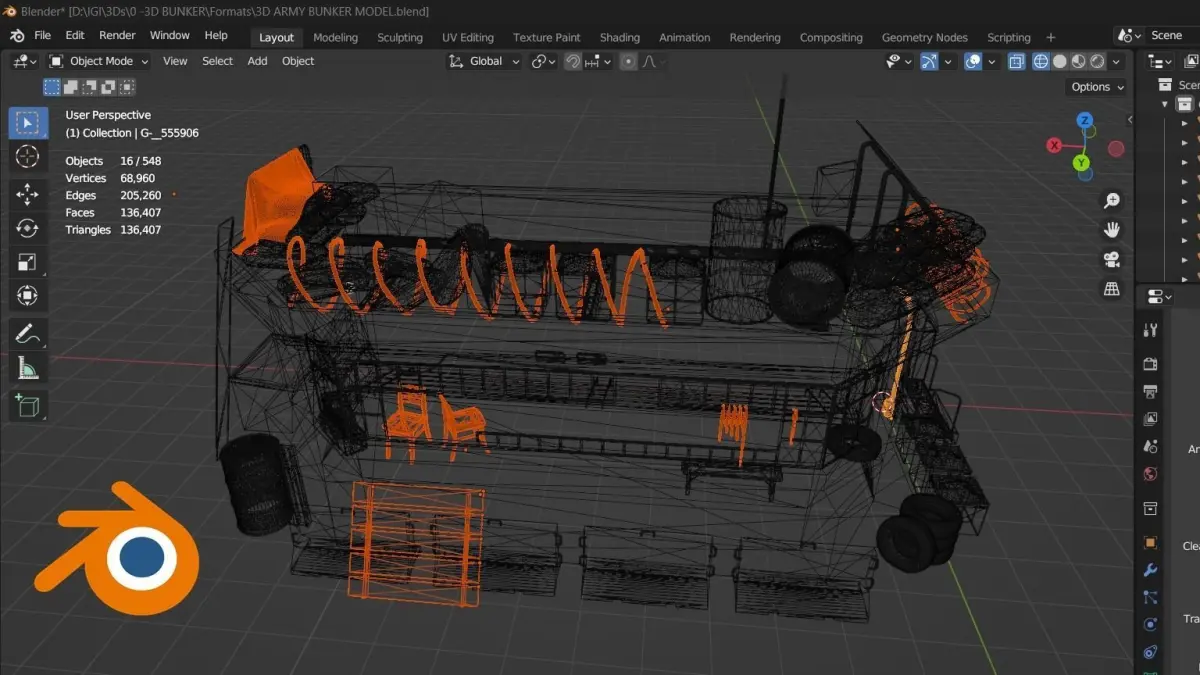This screenshot has width=1200, height=675.
Task: Toggle viewport gizmos display
Action: pyautogui.click(x=929, y=61)
